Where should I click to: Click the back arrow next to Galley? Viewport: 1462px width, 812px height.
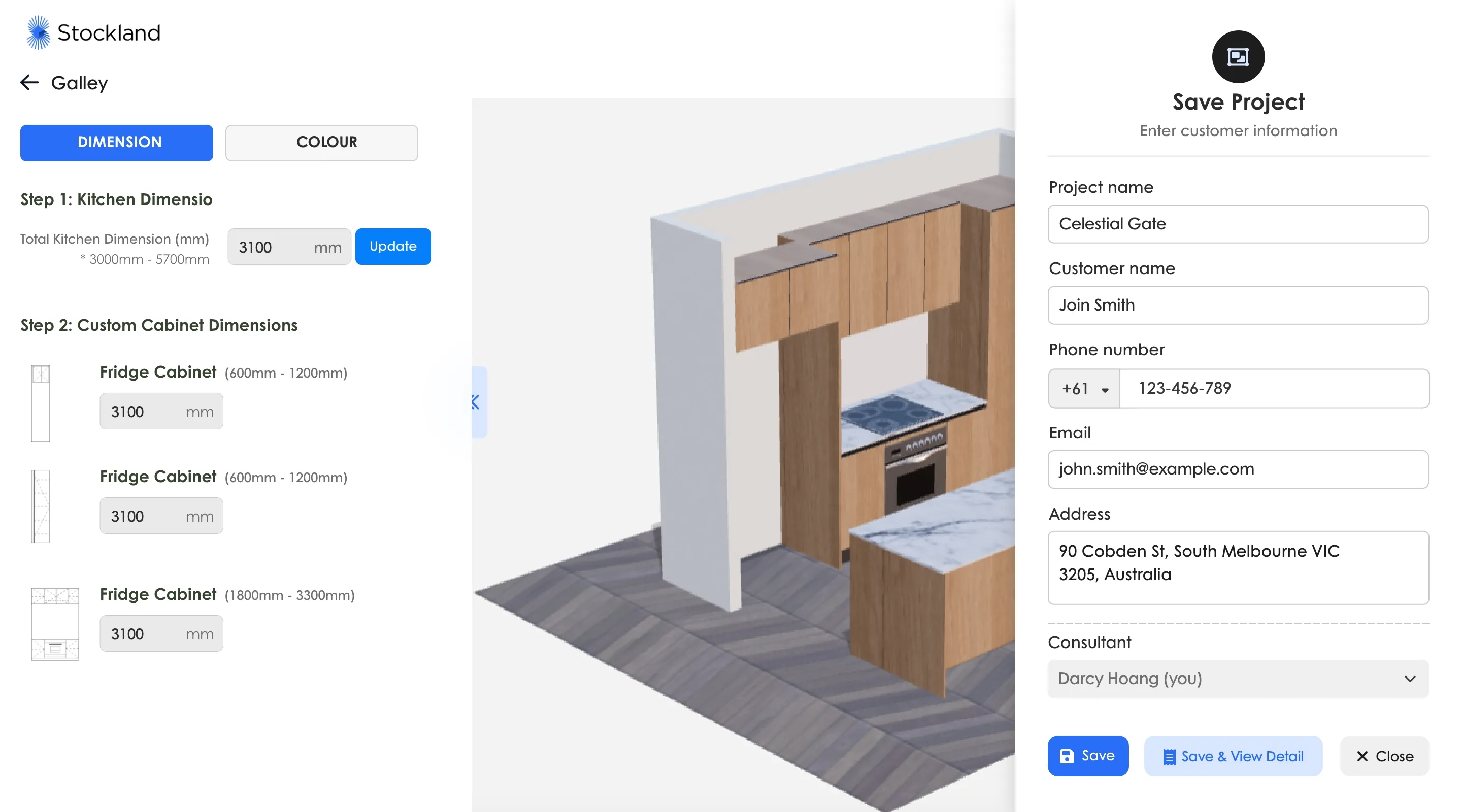coord(29,83)
